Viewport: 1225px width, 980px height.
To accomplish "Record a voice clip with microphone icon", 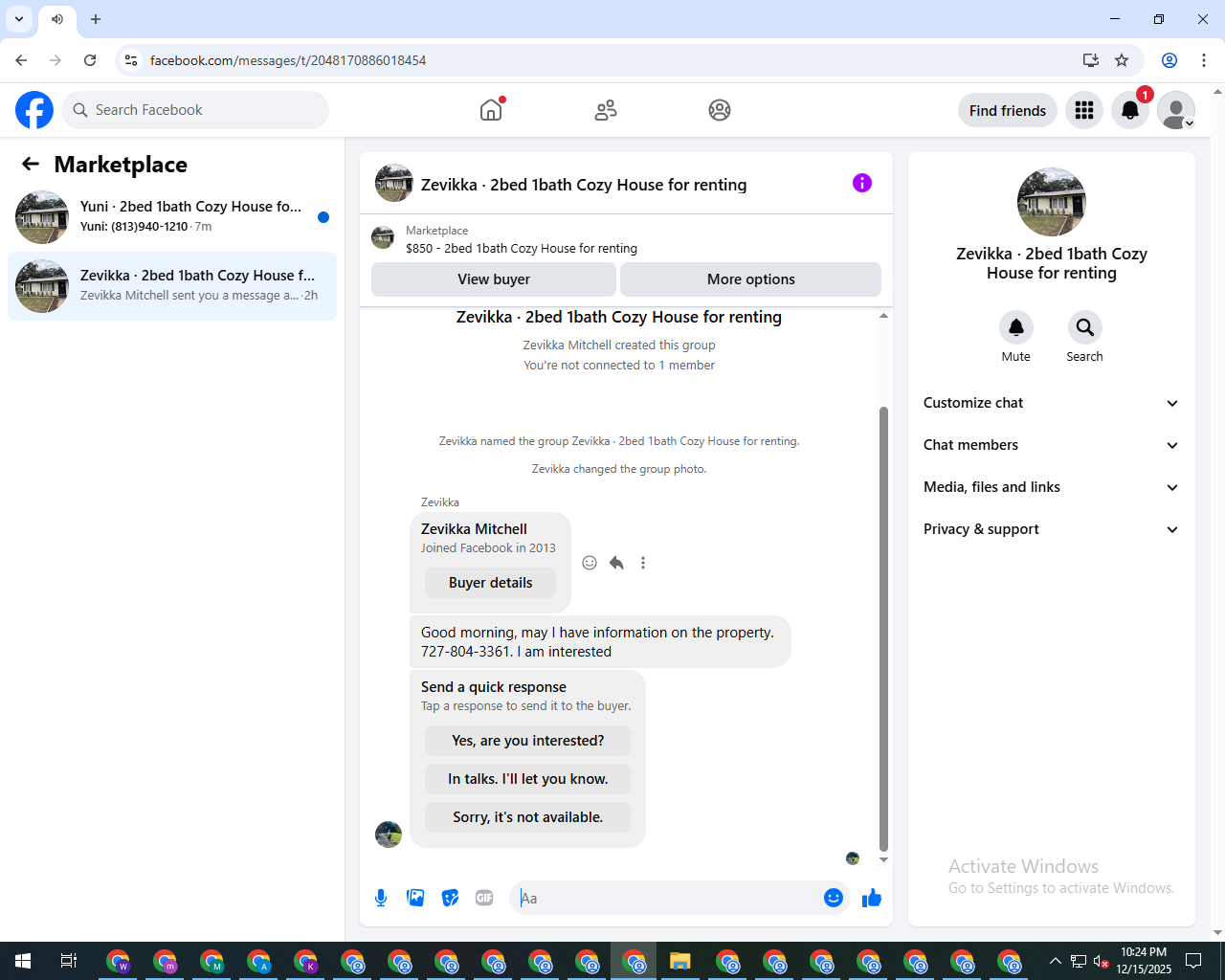I will pyautogui.click(x=381, y=898).
